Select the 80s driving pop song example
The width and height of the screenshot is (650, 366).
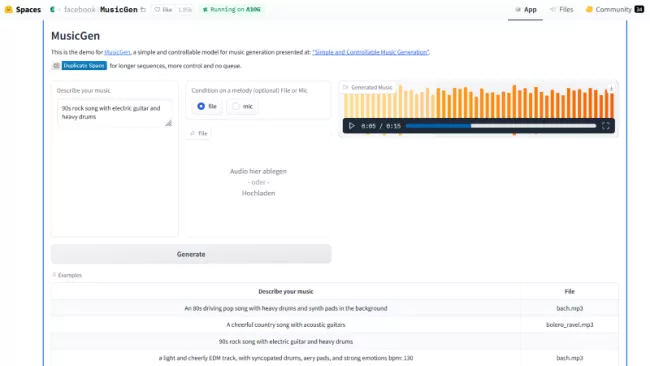pyautogui.click(x=286, y=308)
